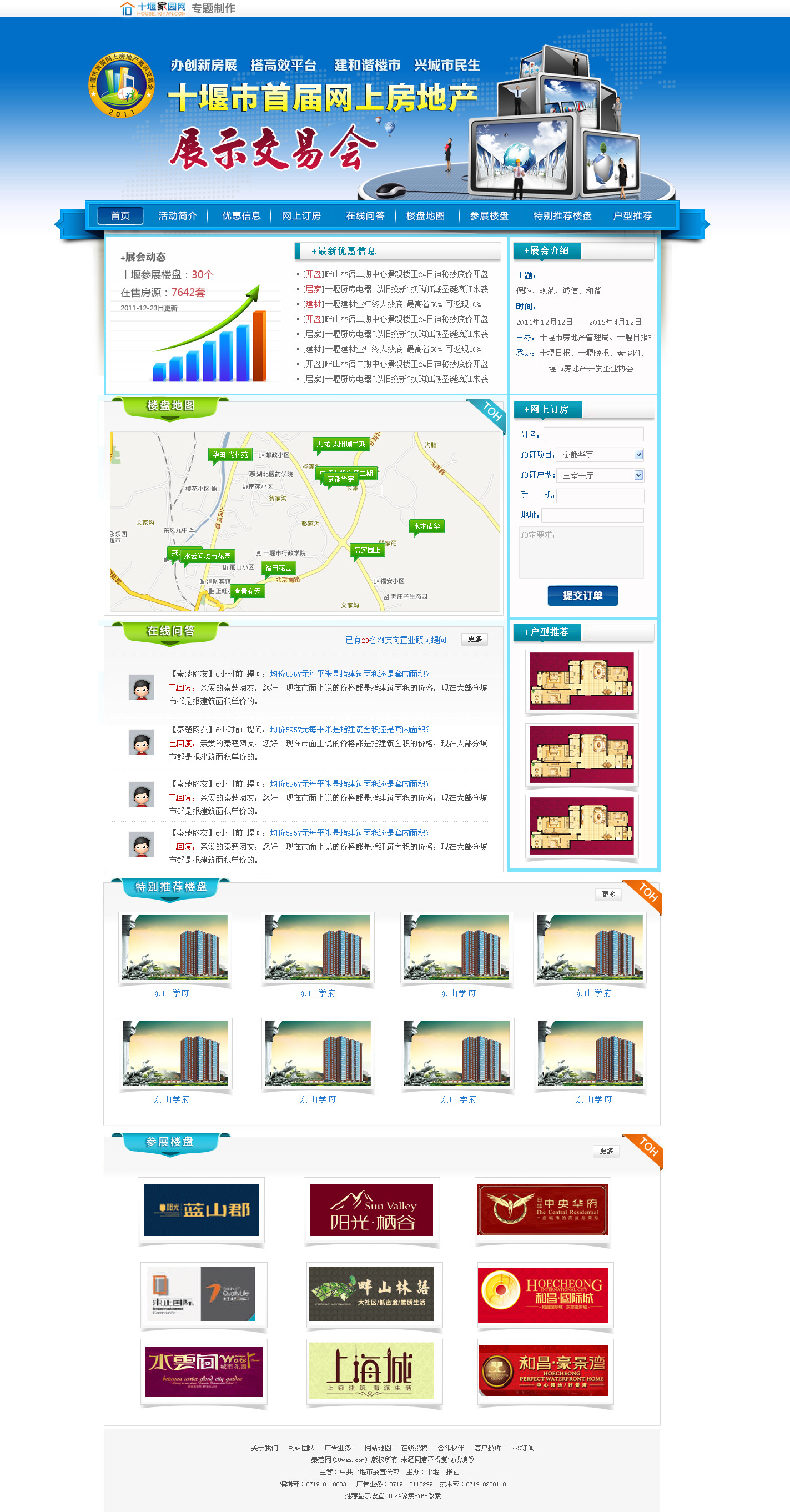Click the 更多 button in 参展楼盘 section

pyautogui.click(x=606, y=1151)
